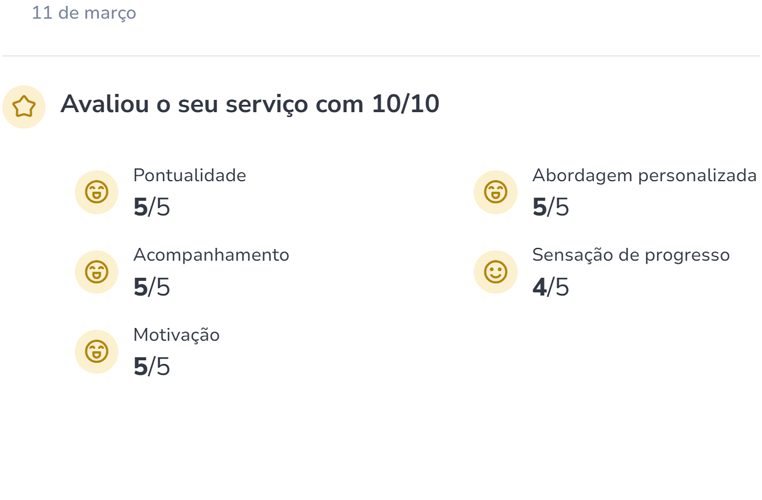Select the Sensação de progresso label
The image size is (762, 500).
[x=630, y=255]
